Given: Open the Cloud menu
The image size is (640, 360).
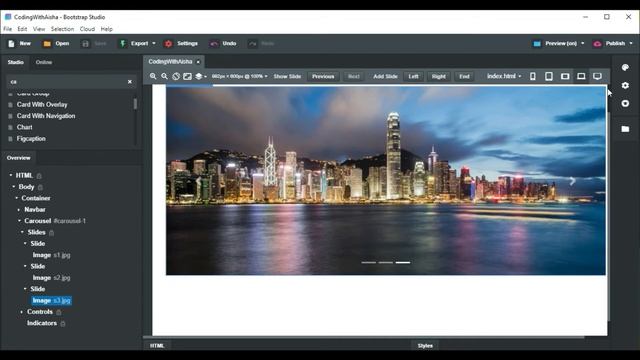Looking at the screenshot, I should [87, 29].
